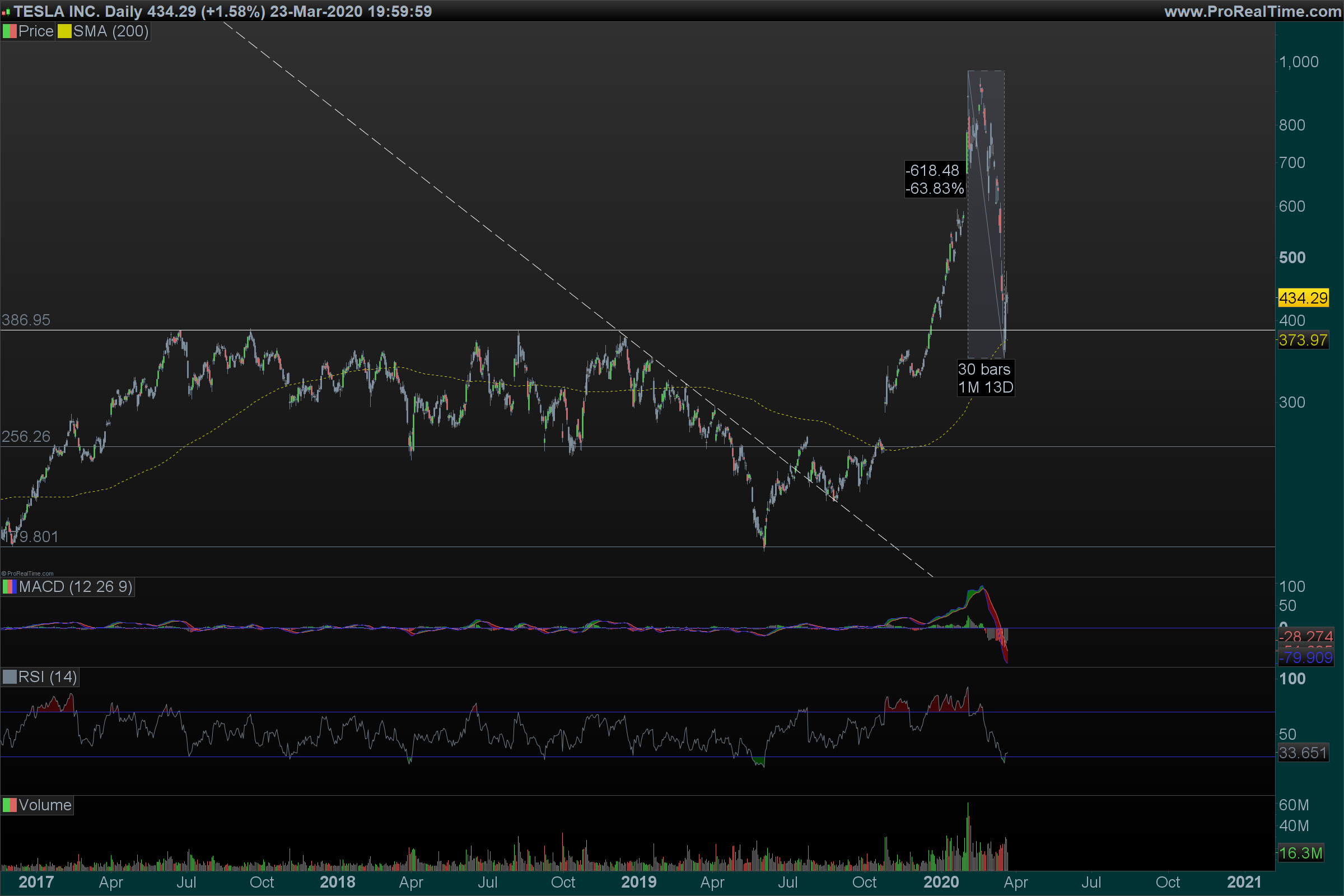Screen dimensions: 1344x896
Task: Select the 434.29 current price tag
Action: click(x=1303, y=298)
